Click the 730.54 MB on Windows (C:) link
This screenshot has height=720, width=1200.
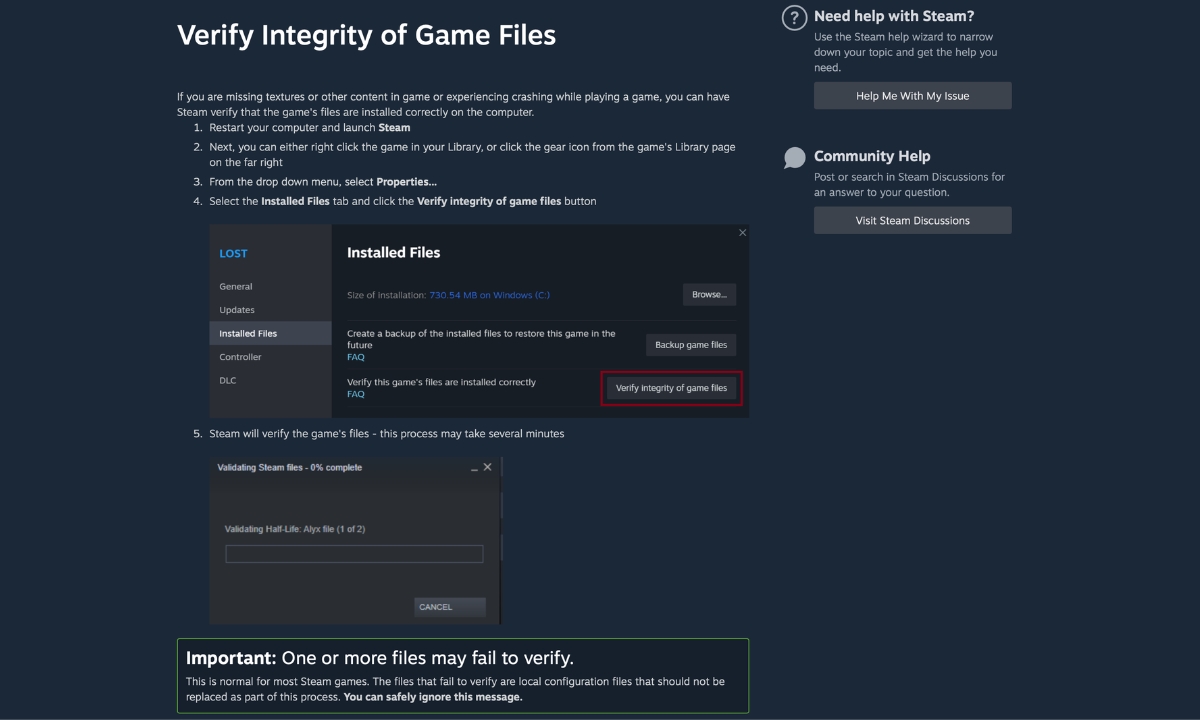coord(489,295)
